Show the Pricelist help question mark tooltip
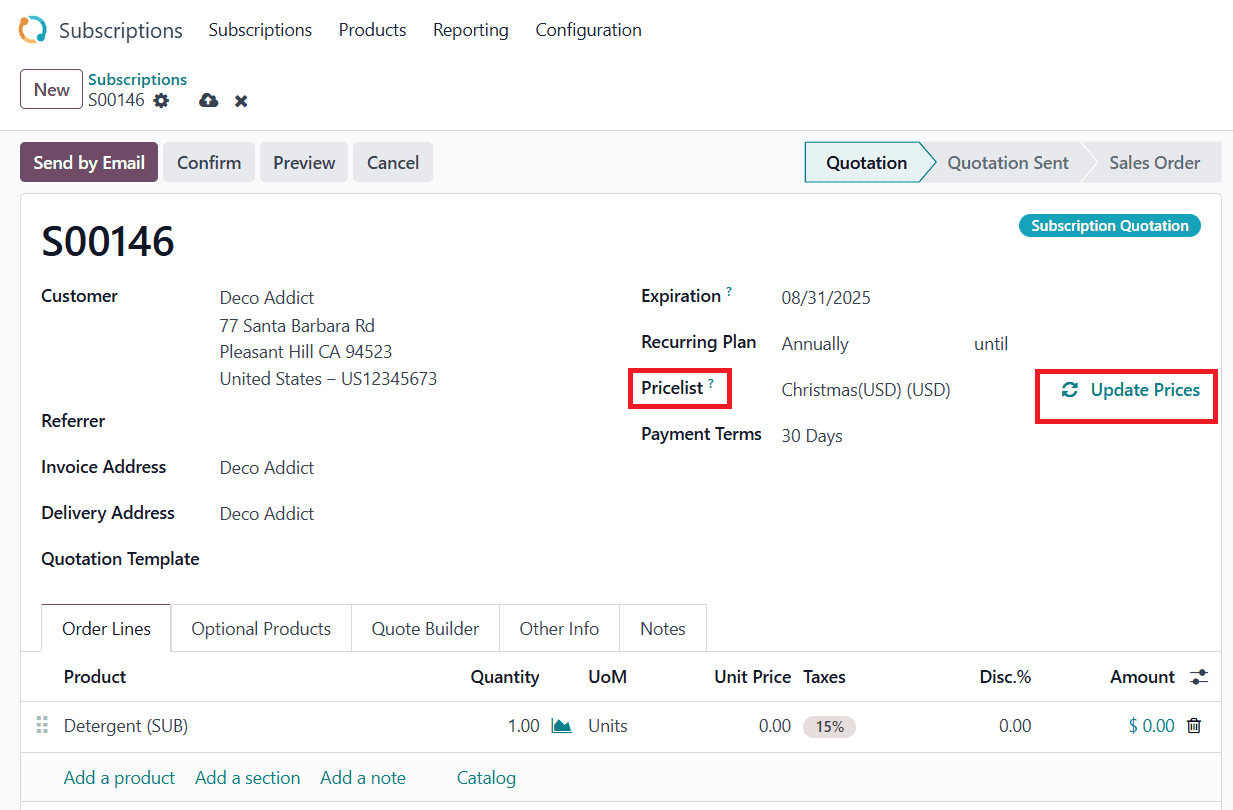Image resolution: width=1233 pixels, height=810 pixels. pyautogui.click(x=711, y=384)
